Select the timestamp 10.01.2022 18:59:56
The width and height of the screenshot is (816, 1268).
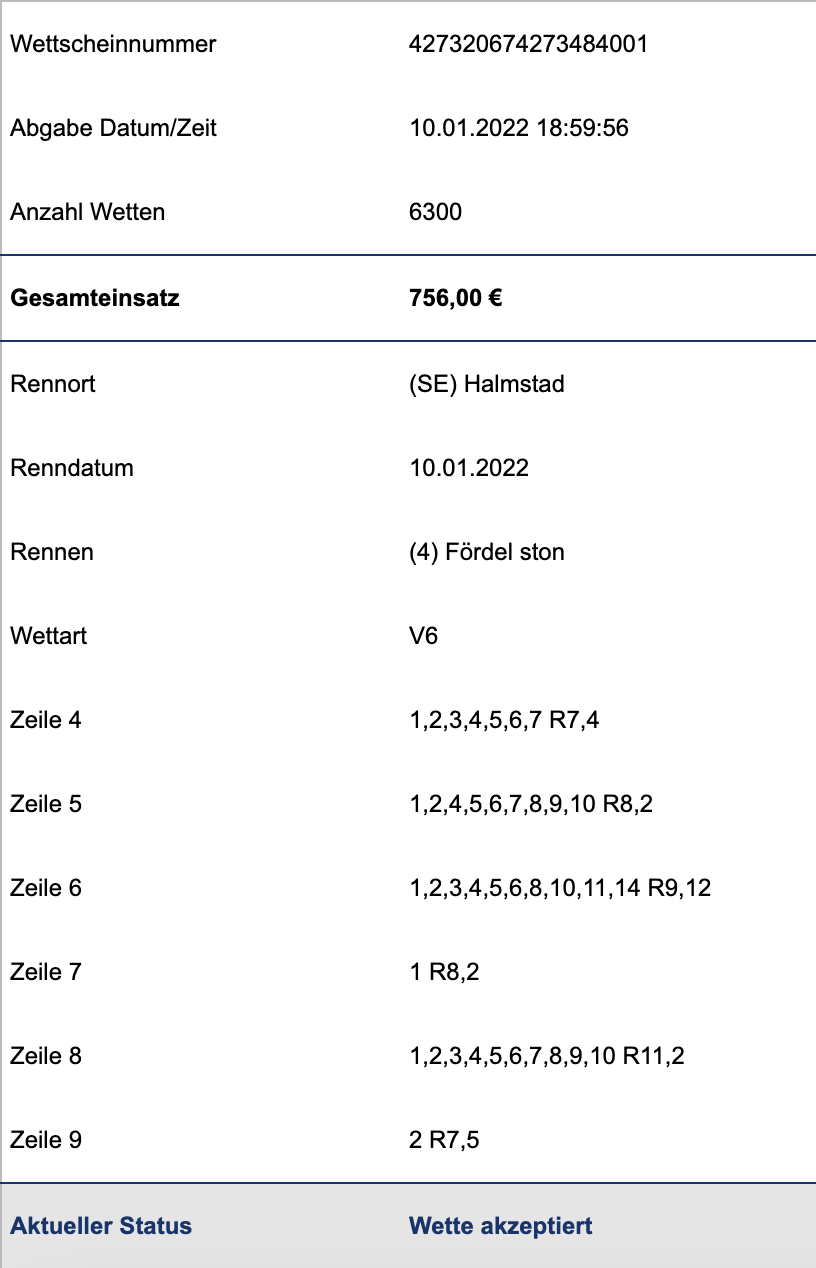point(519,128)
